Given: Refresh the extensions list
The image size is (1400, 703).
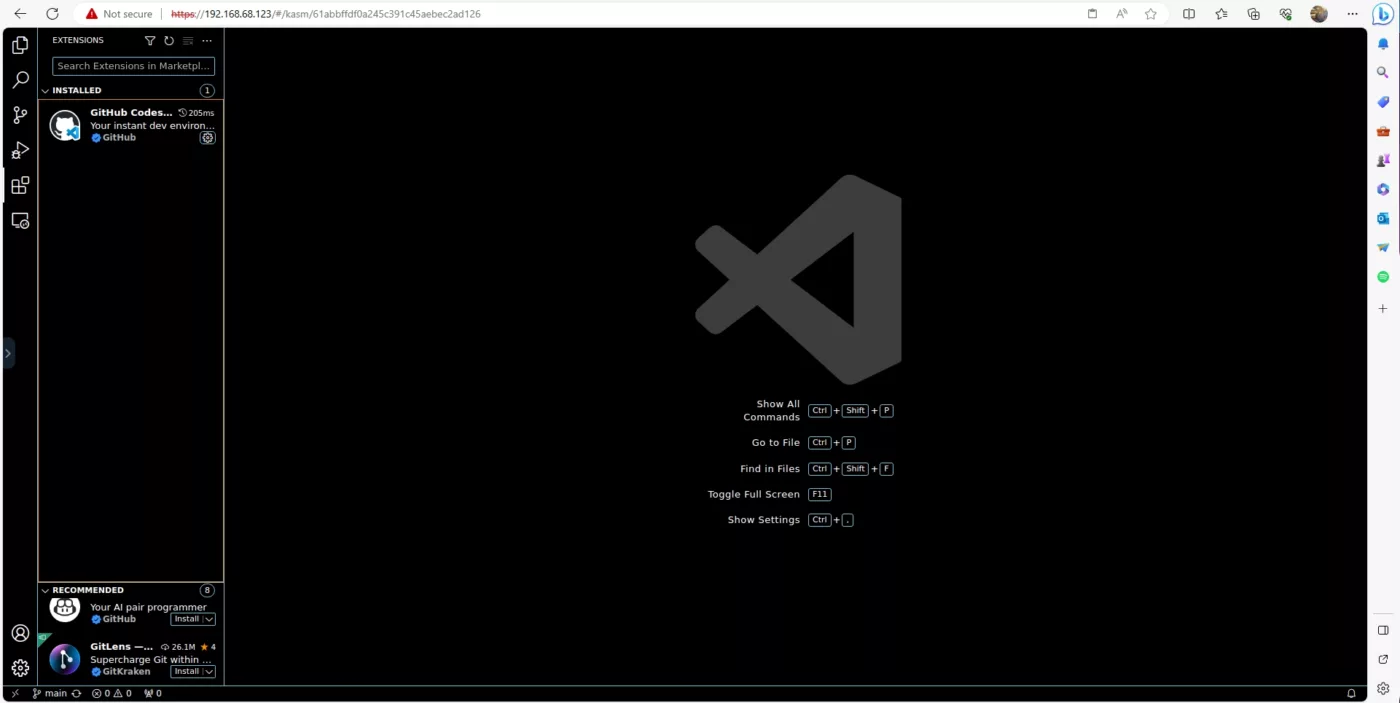Looking at the screenshot, I should (169, 41).
